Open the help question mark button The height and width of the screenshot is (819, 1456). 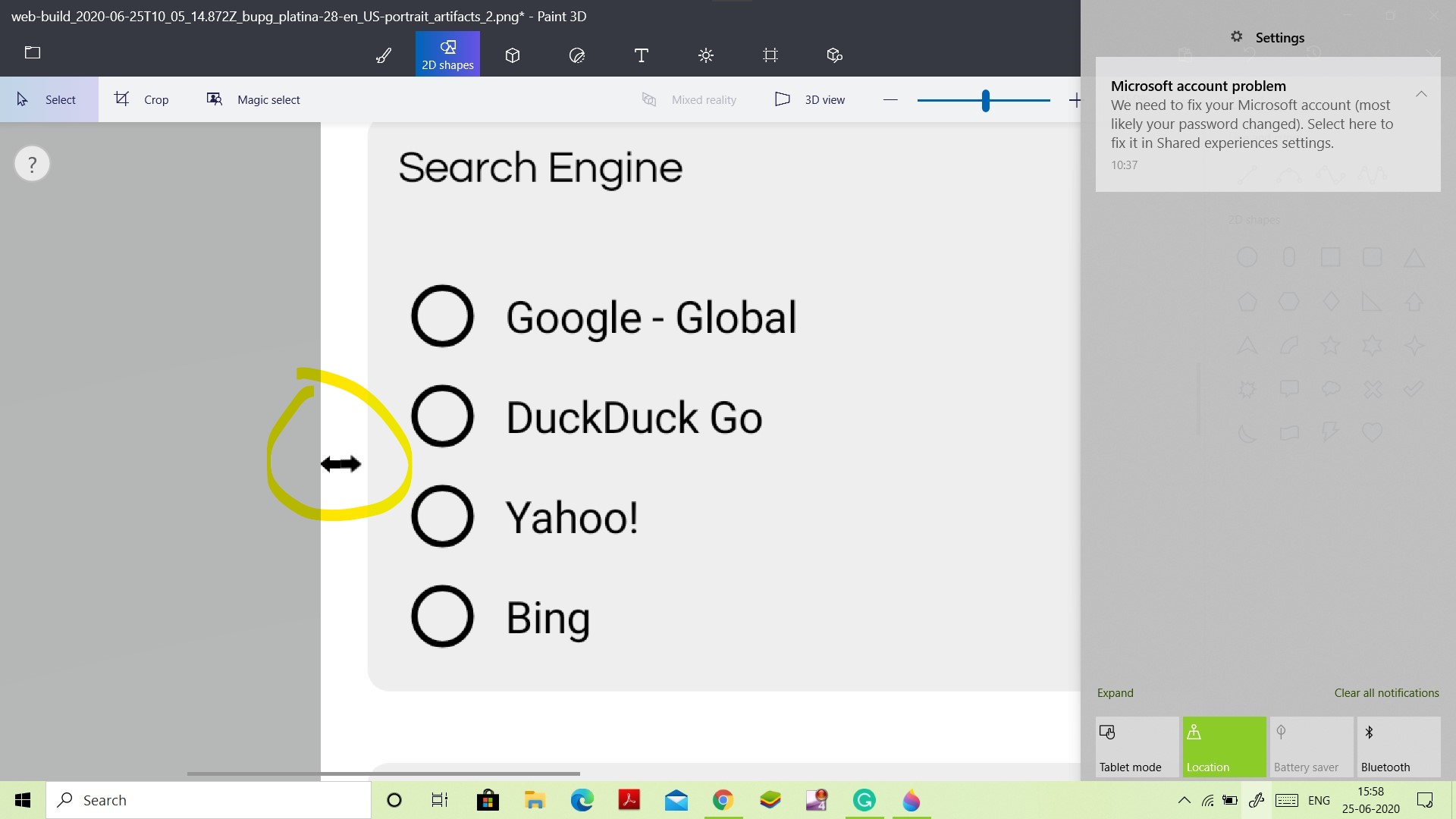[32, 164]
